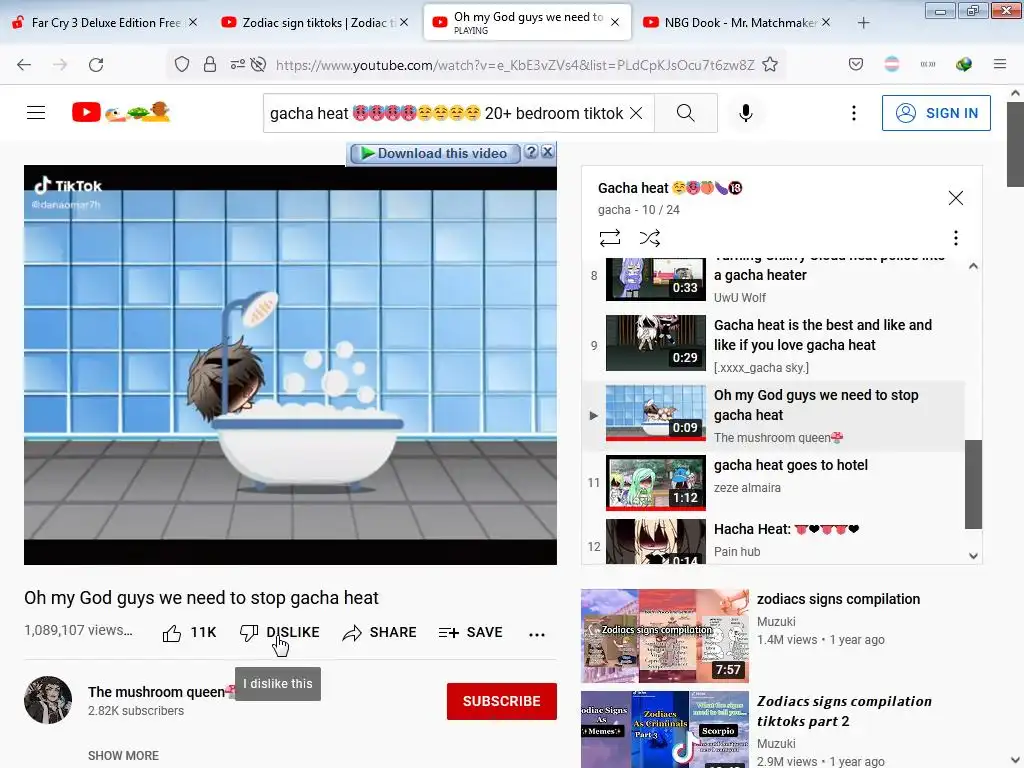Image resolution: width=1024 pixels, height=768 pixels.
Task: Expand description with SHOW MORE
Action: [x=123, y=756]
